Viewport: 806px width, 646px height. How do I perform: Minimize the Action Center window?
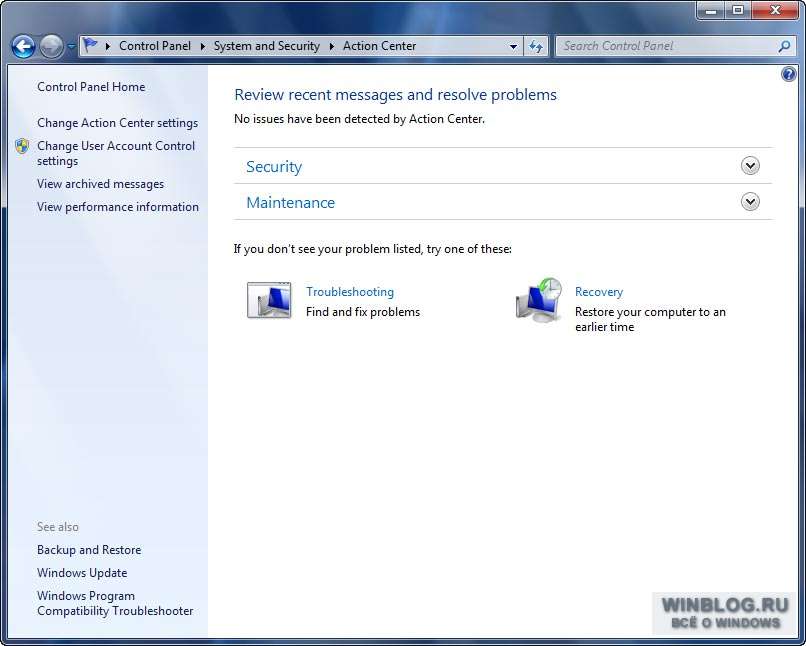[711, 10]
